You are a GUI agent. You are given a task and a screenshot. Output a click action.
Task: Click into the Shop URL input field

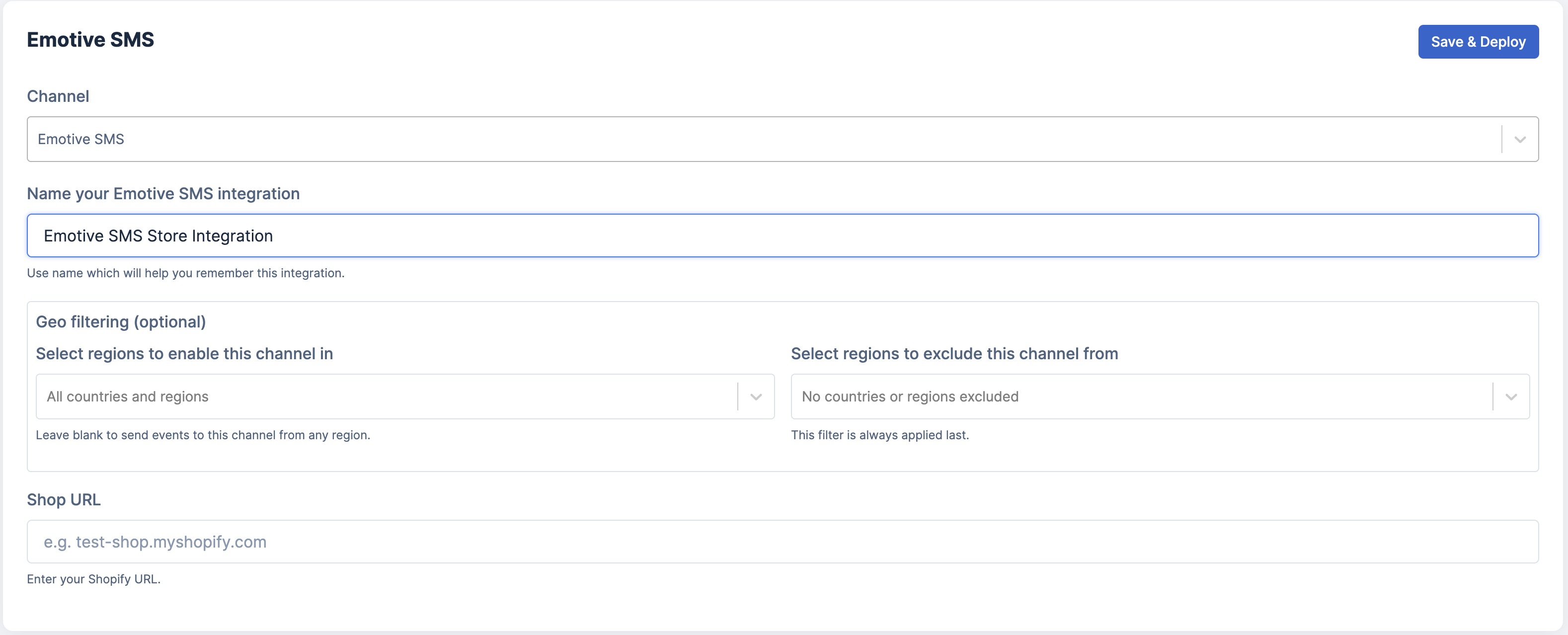782,542
